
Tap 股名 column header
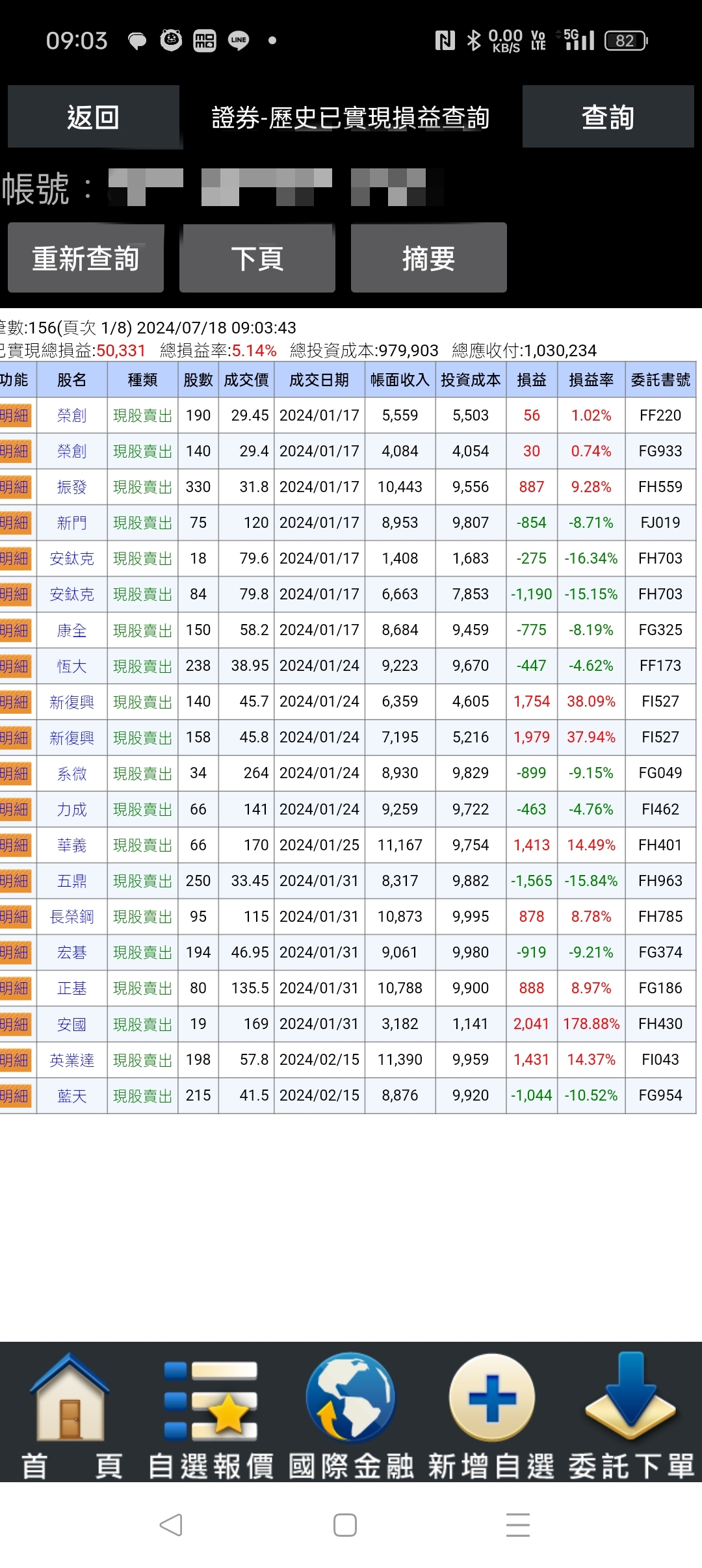pyautogui.click(x=71, y=380)
